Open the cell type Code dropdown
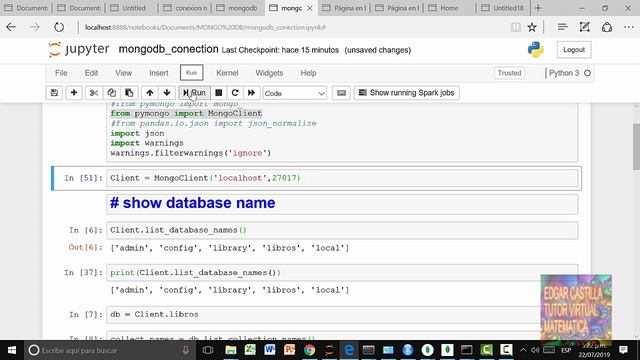The height and width of the screenshot is (360, 640). coord(294,93)
